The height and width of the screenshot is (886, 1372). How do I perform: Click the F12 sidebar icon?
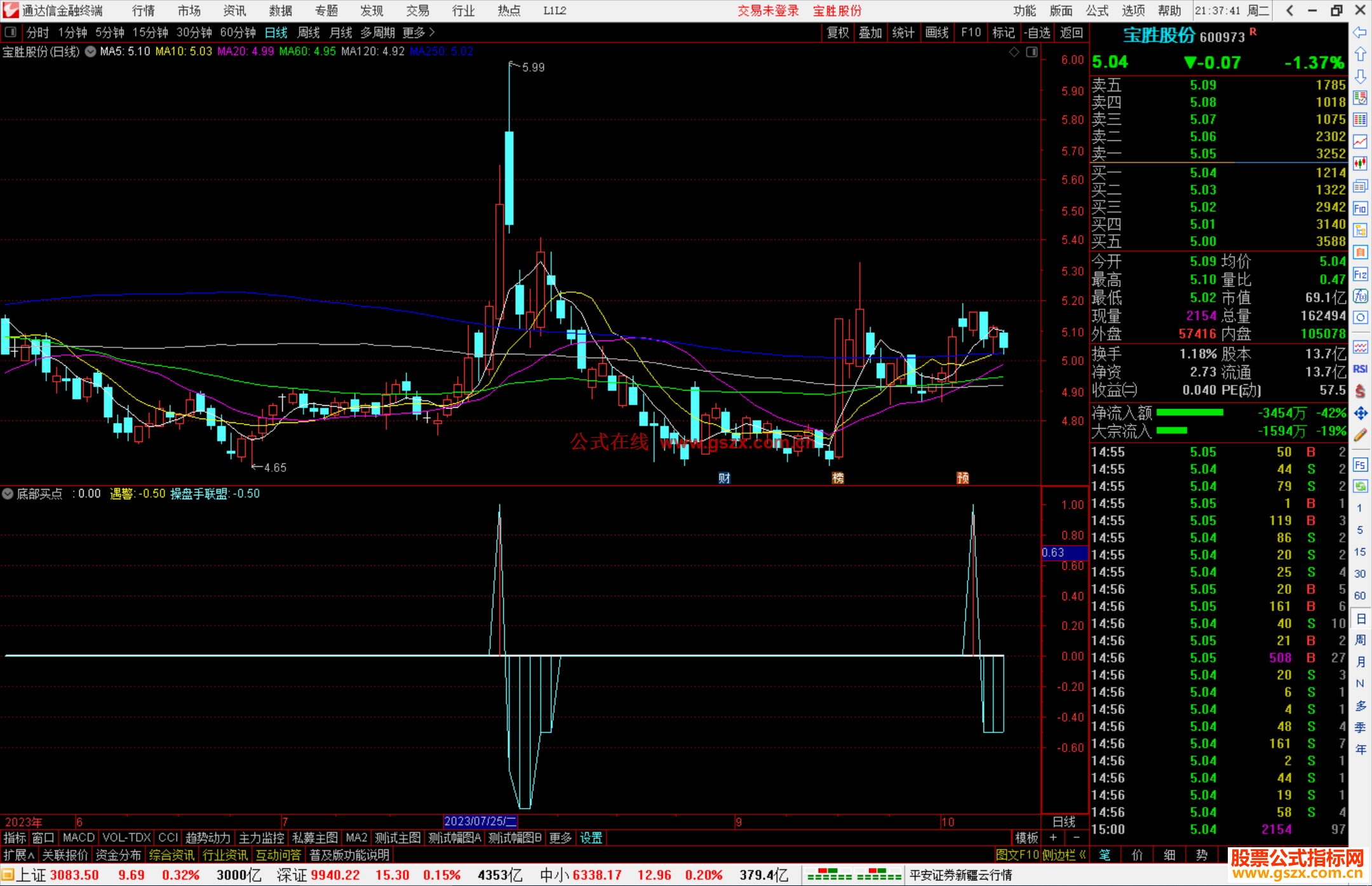tap(1360, 274)
